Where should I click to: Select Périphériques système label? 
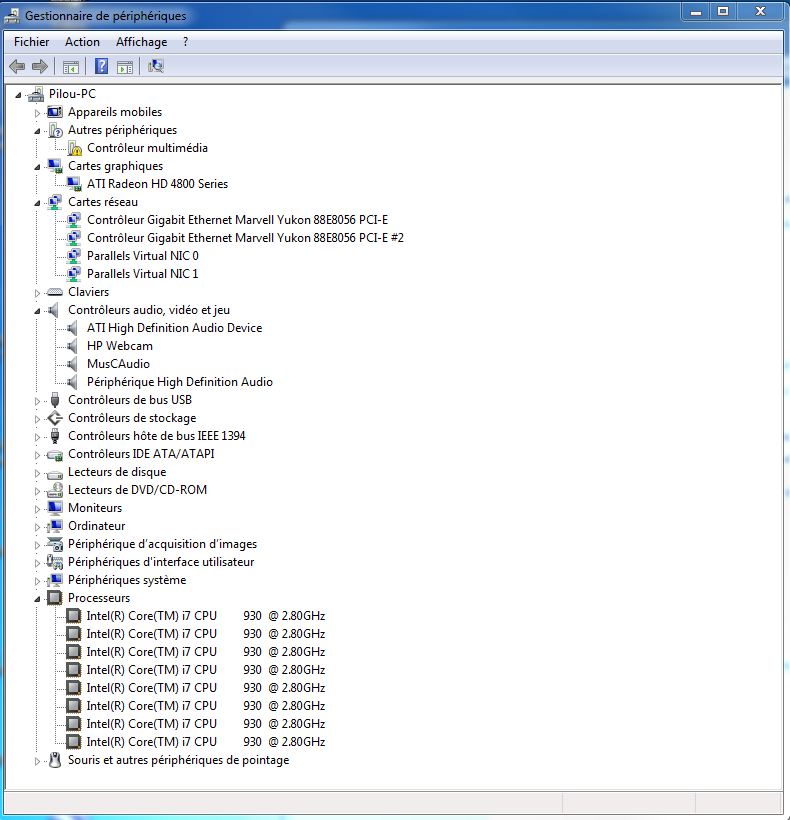[127, 580]
